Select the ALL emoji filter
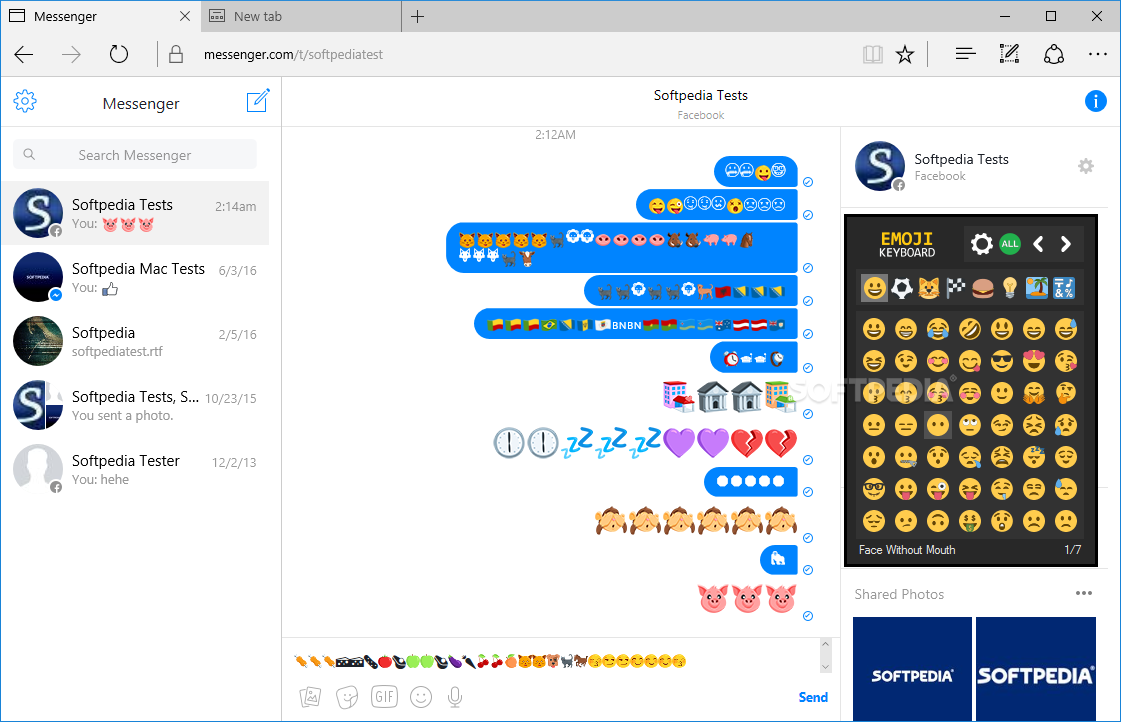Viewport: 1121px width, 722px height. coord(1009,244)
